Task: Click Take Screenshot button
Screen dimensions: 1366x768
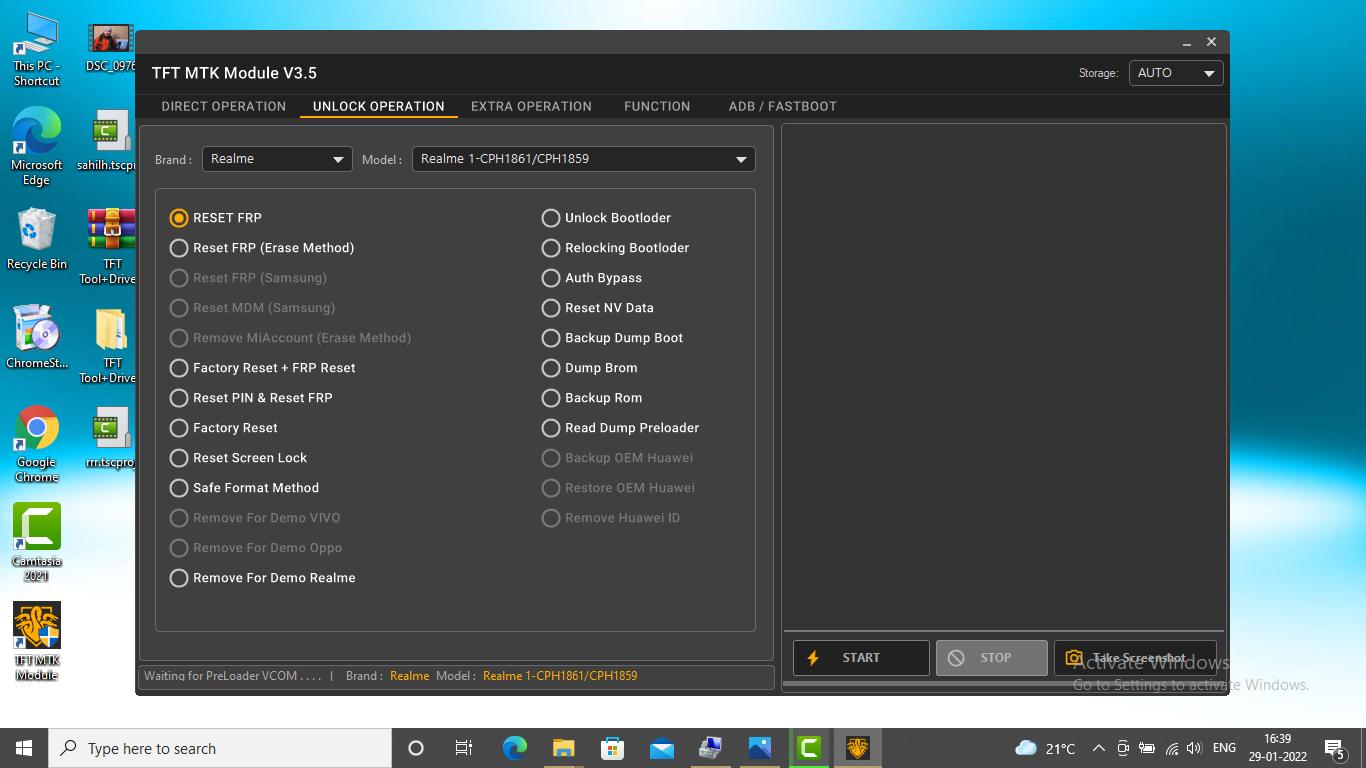Action: [1135, 658]
